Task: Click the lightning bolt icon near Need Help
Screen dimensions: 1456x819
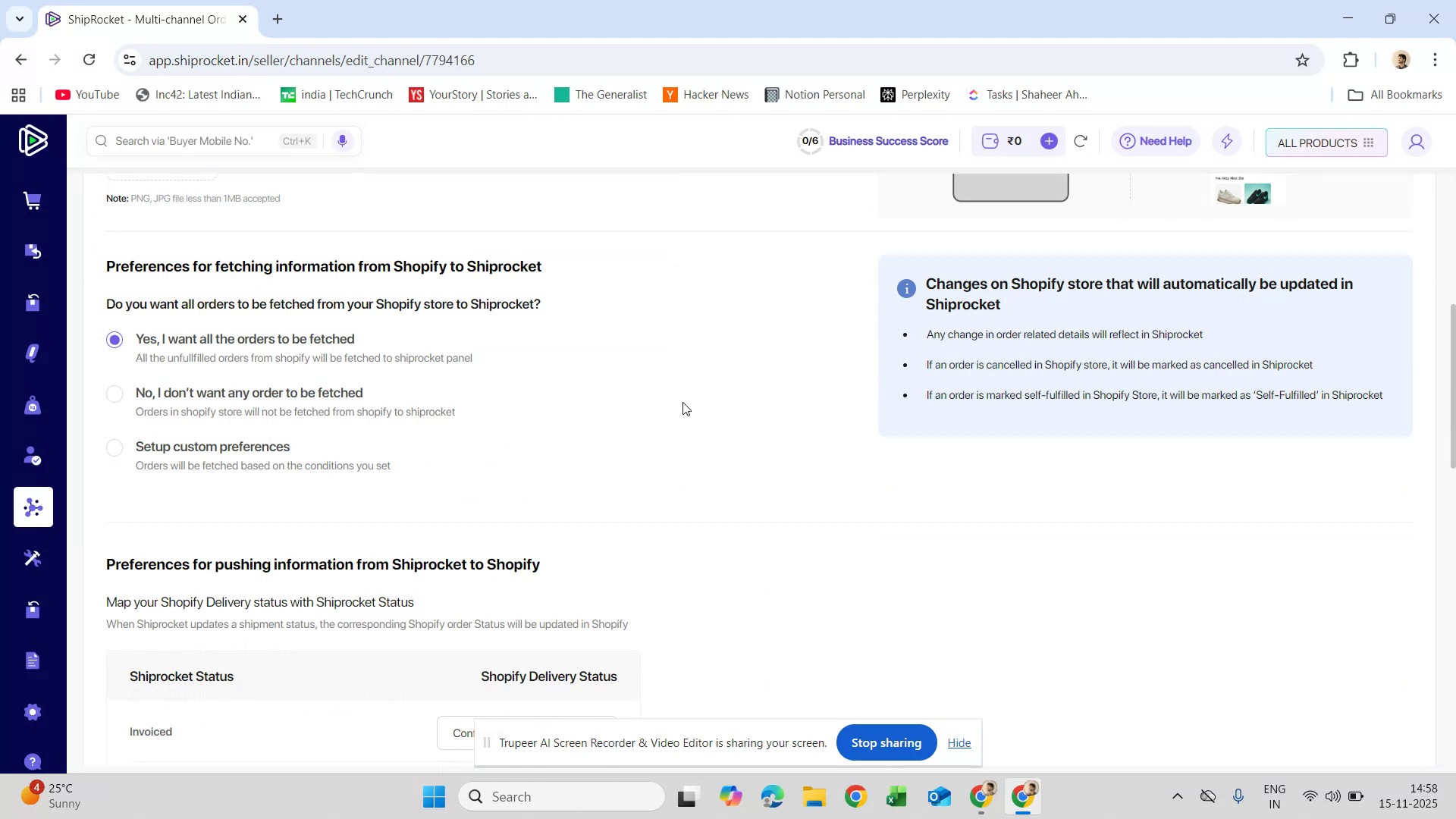Action: tap(1226, 141)
